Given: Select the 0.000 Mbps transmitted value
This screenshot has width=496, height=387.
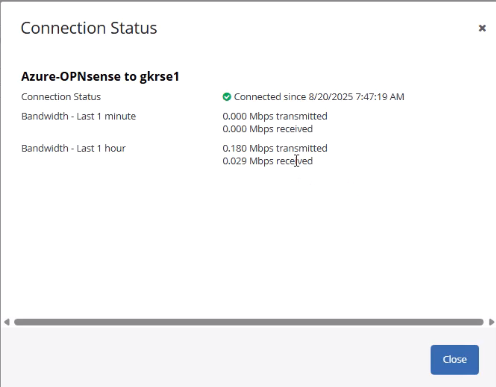Looking at the screenshot, I should 275,116.
